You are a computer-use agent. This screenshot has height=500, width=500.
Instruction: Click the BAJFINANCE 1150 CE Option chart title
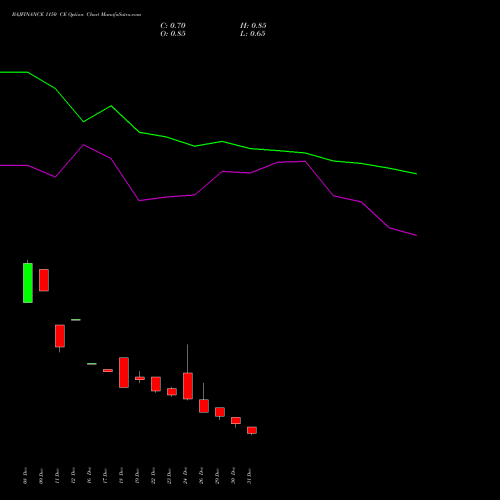coord(76,15)
